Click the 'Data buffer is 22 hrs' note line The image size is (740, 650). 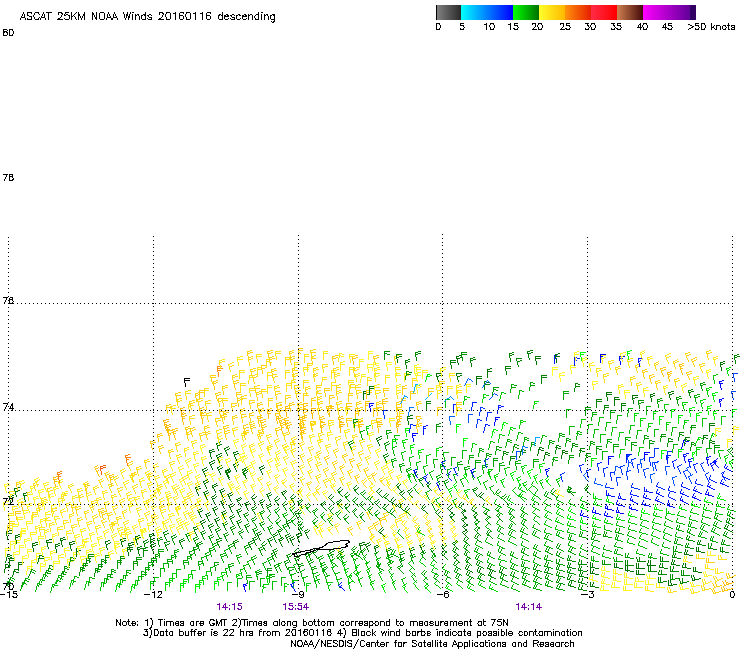362,633
